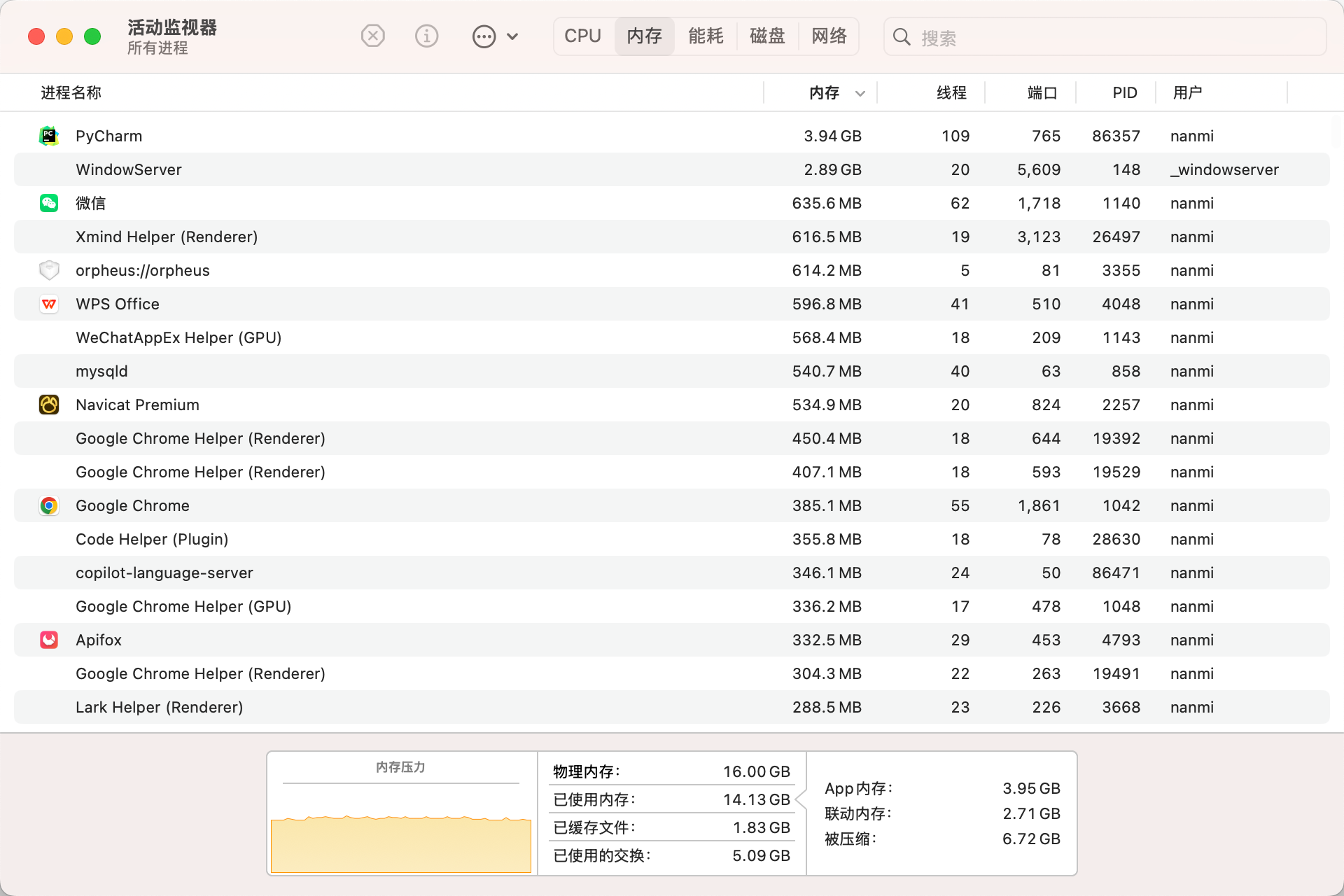Click the Apifox app icon
Screen dimensions: 1344x896
(49, 640)
